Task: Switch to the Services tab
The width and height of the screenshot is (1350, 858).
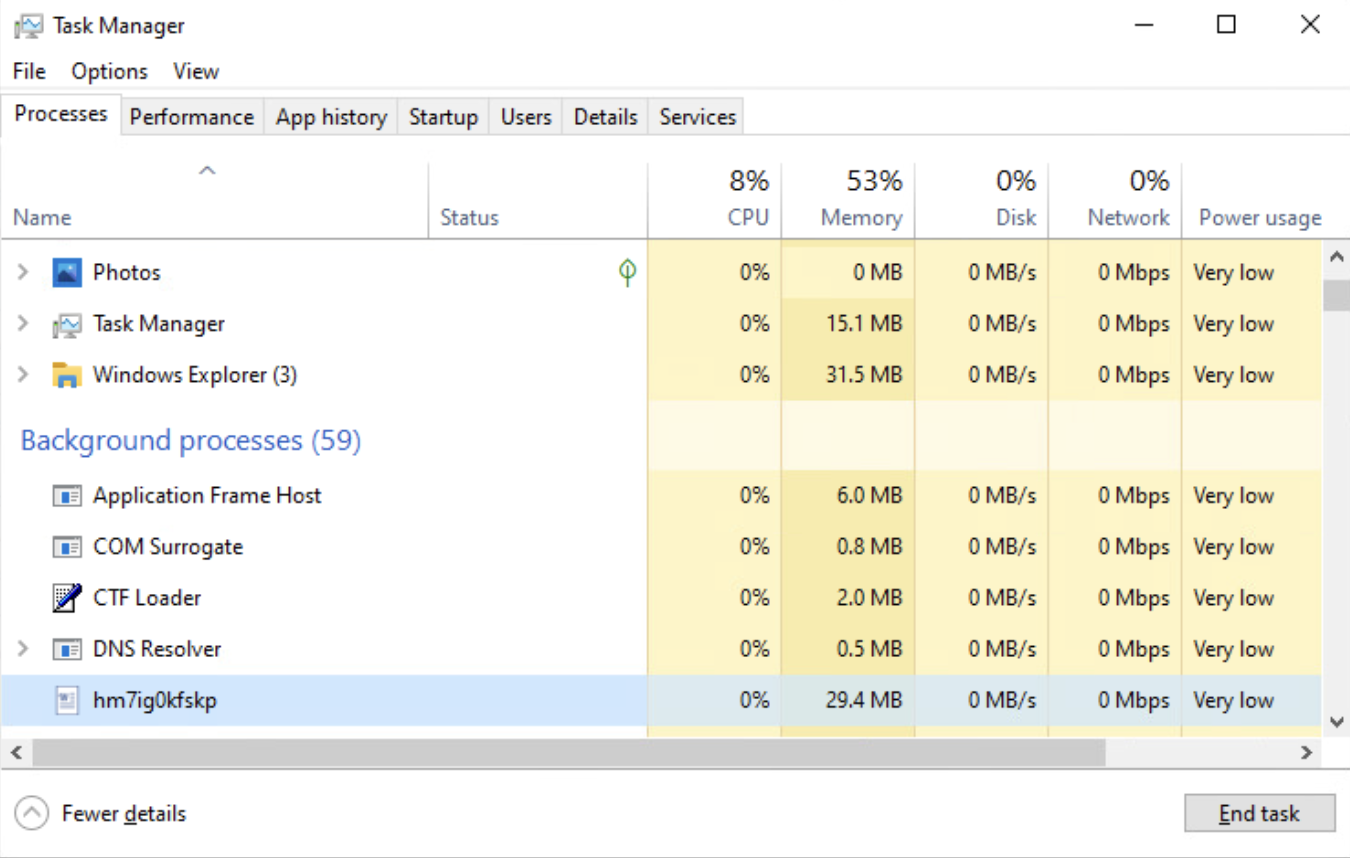Action: 698,117
